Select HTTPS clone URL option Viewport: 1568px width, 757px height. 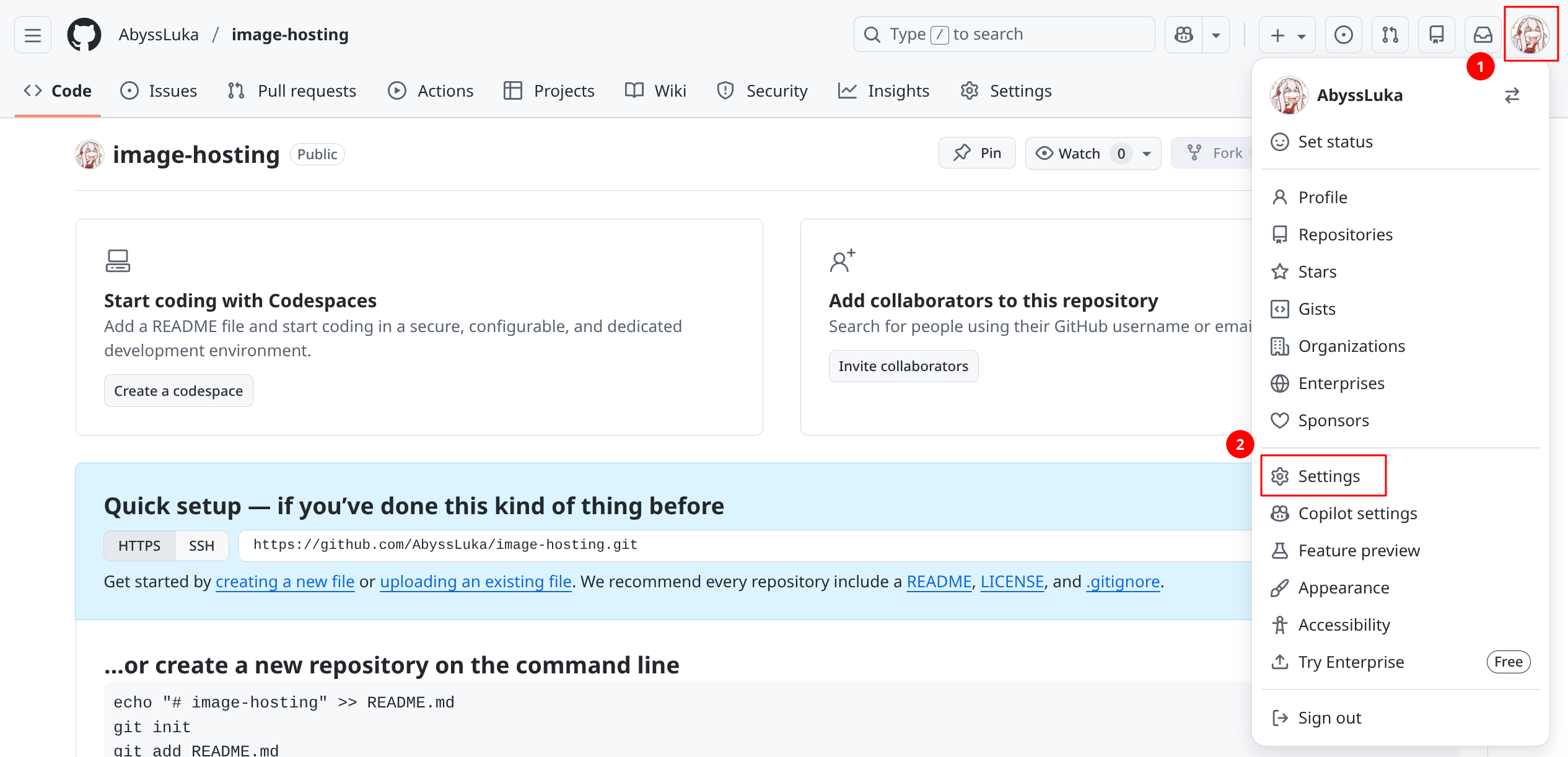coord(139,546)
